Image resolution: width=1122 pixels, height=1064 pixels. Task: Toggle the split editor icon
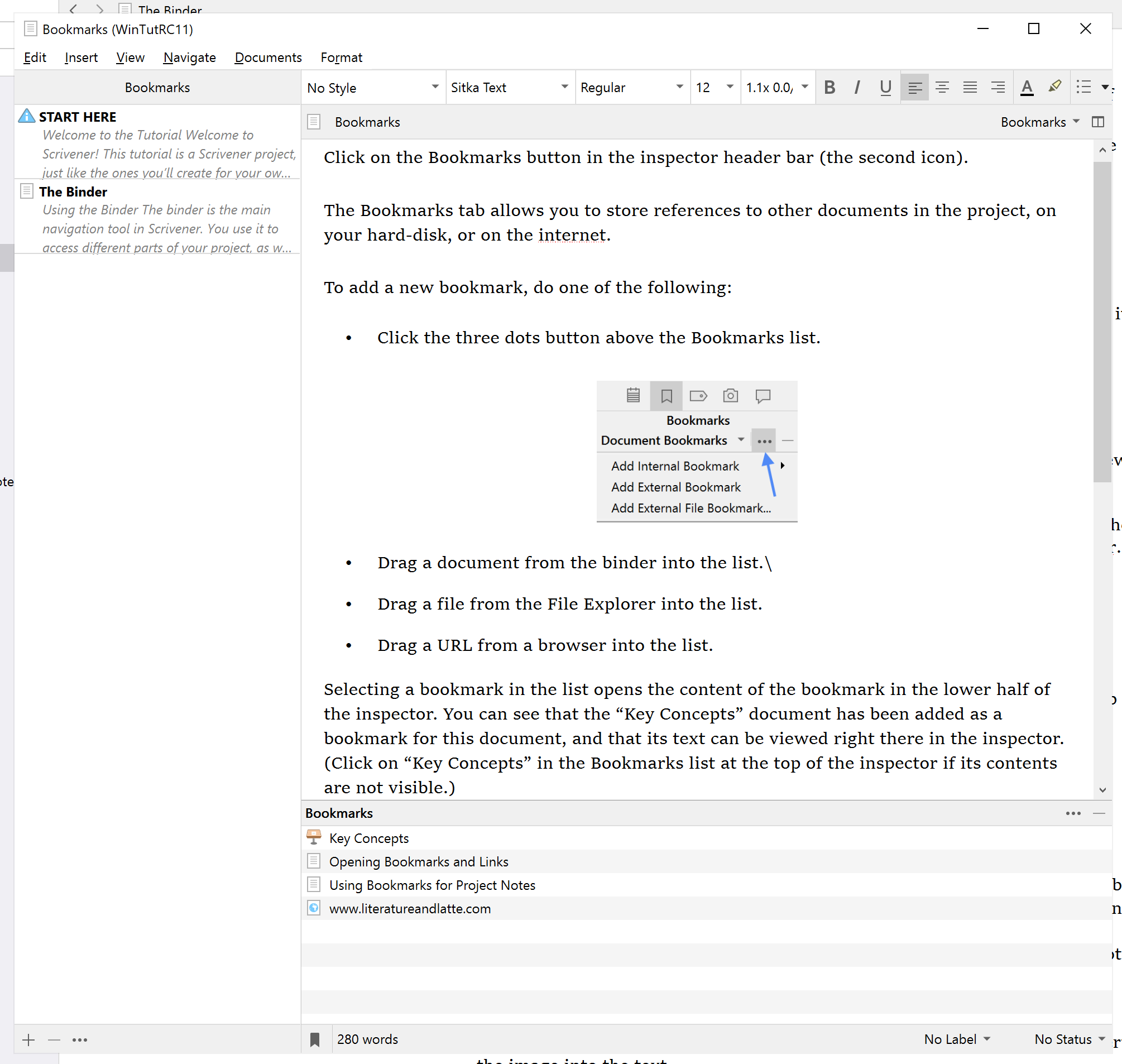coord(1098,122)
